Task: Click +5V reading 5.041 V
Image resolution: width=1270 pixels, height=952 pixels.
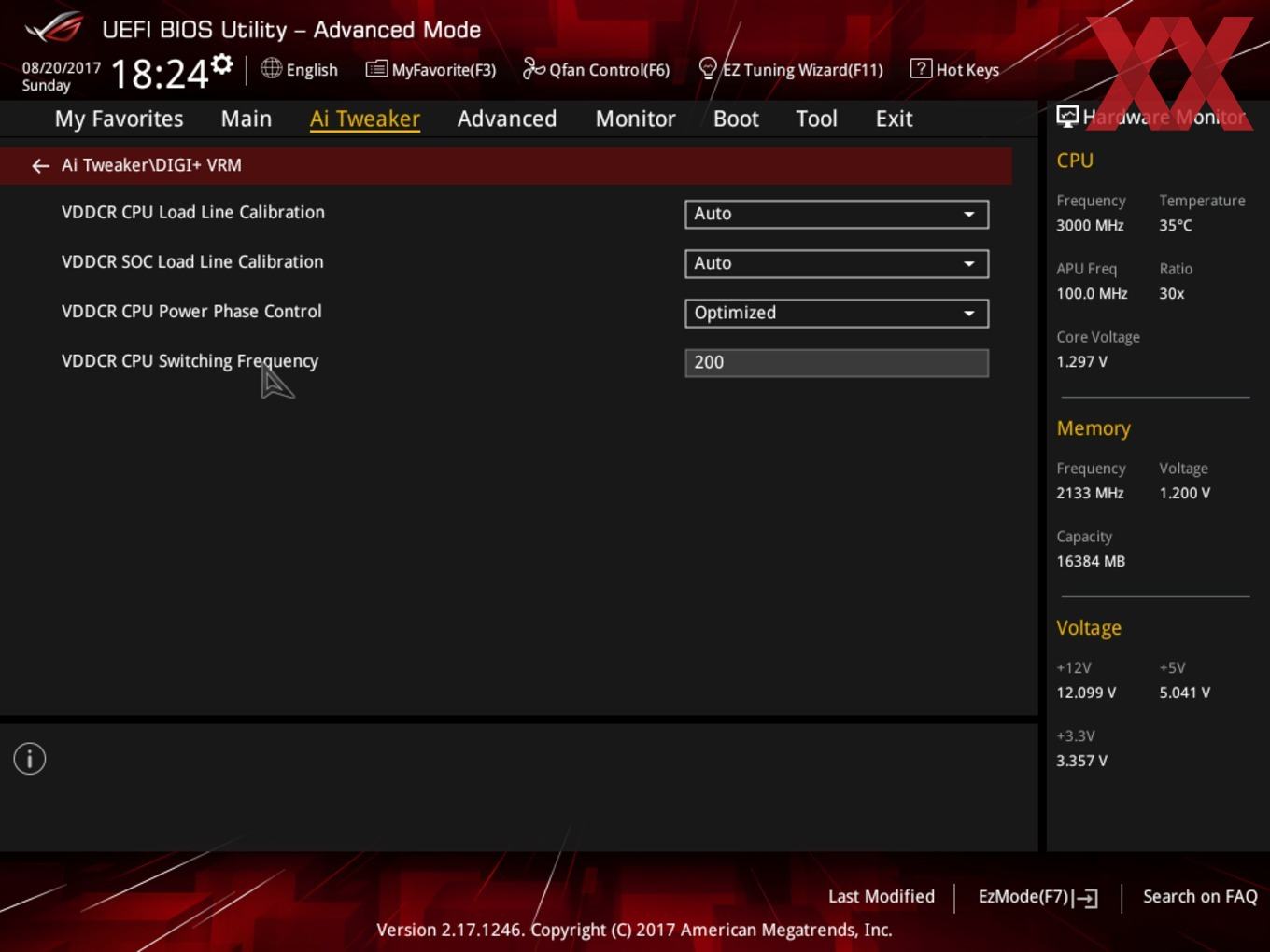Action: coord(1184,693)
